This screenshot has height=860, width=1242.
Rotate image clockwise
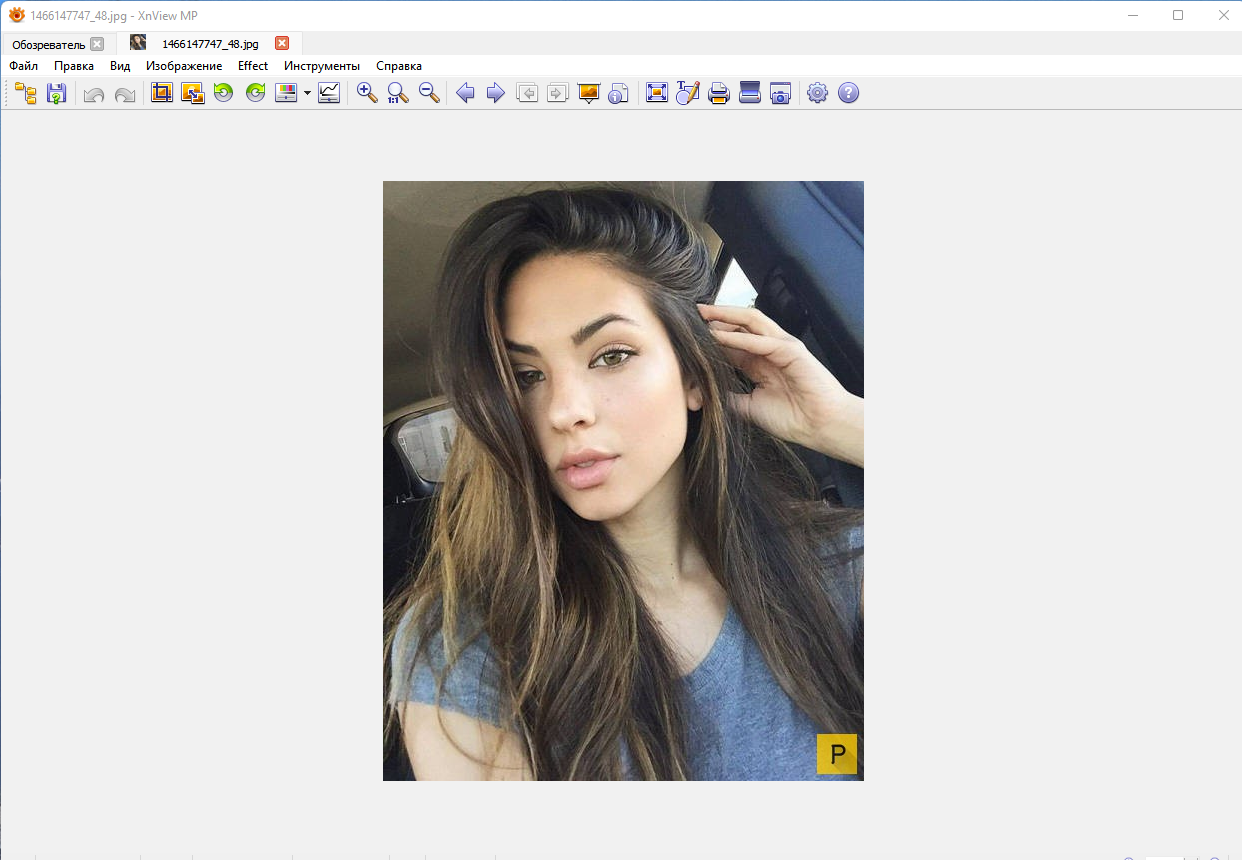(x=255, y=93)
